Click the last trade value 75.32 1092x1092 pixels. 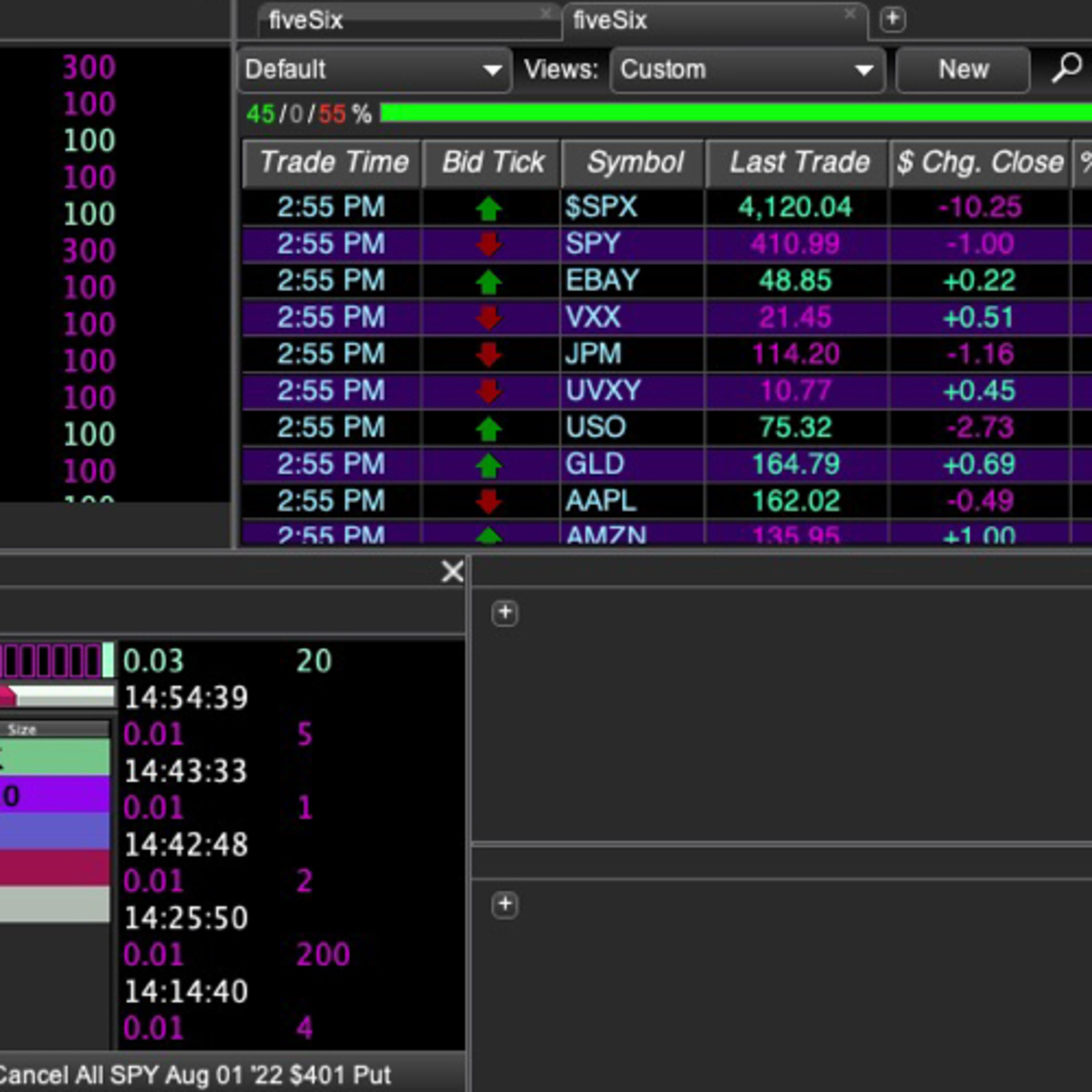tap(795, 428)
